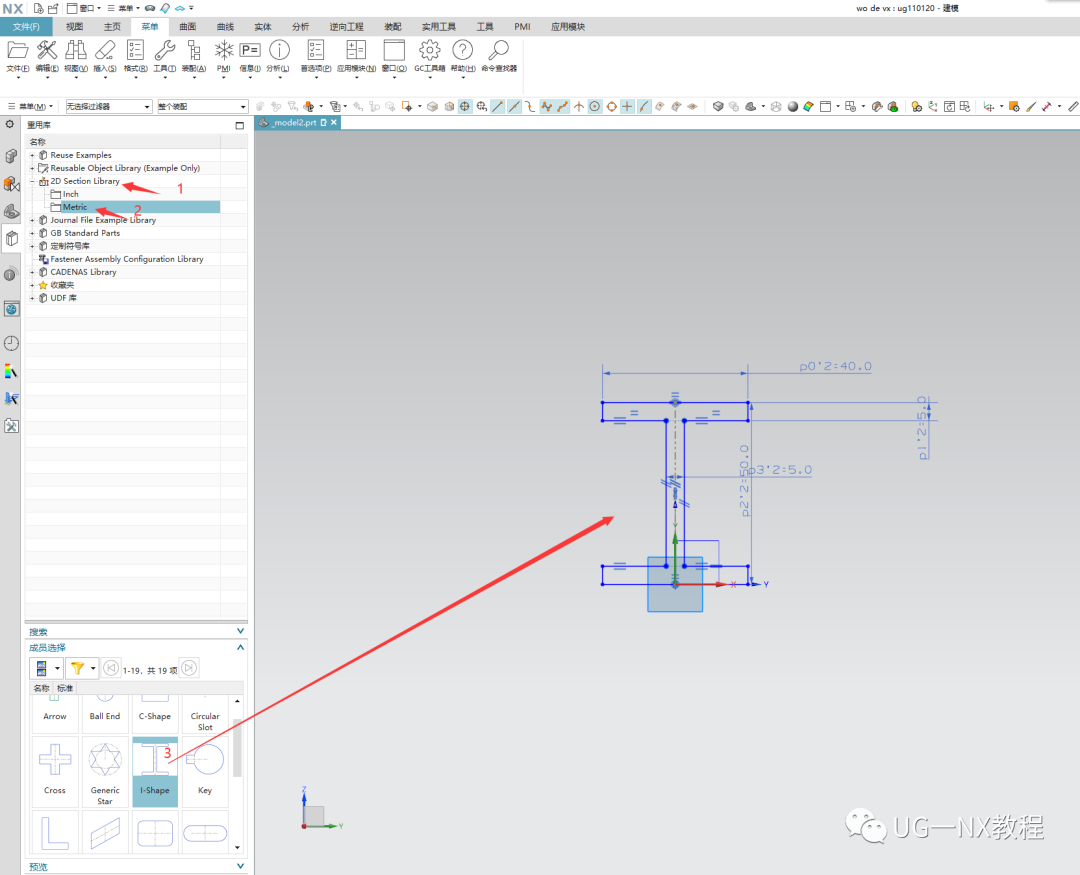Select the Inch folder in tree

pos(70,194)
